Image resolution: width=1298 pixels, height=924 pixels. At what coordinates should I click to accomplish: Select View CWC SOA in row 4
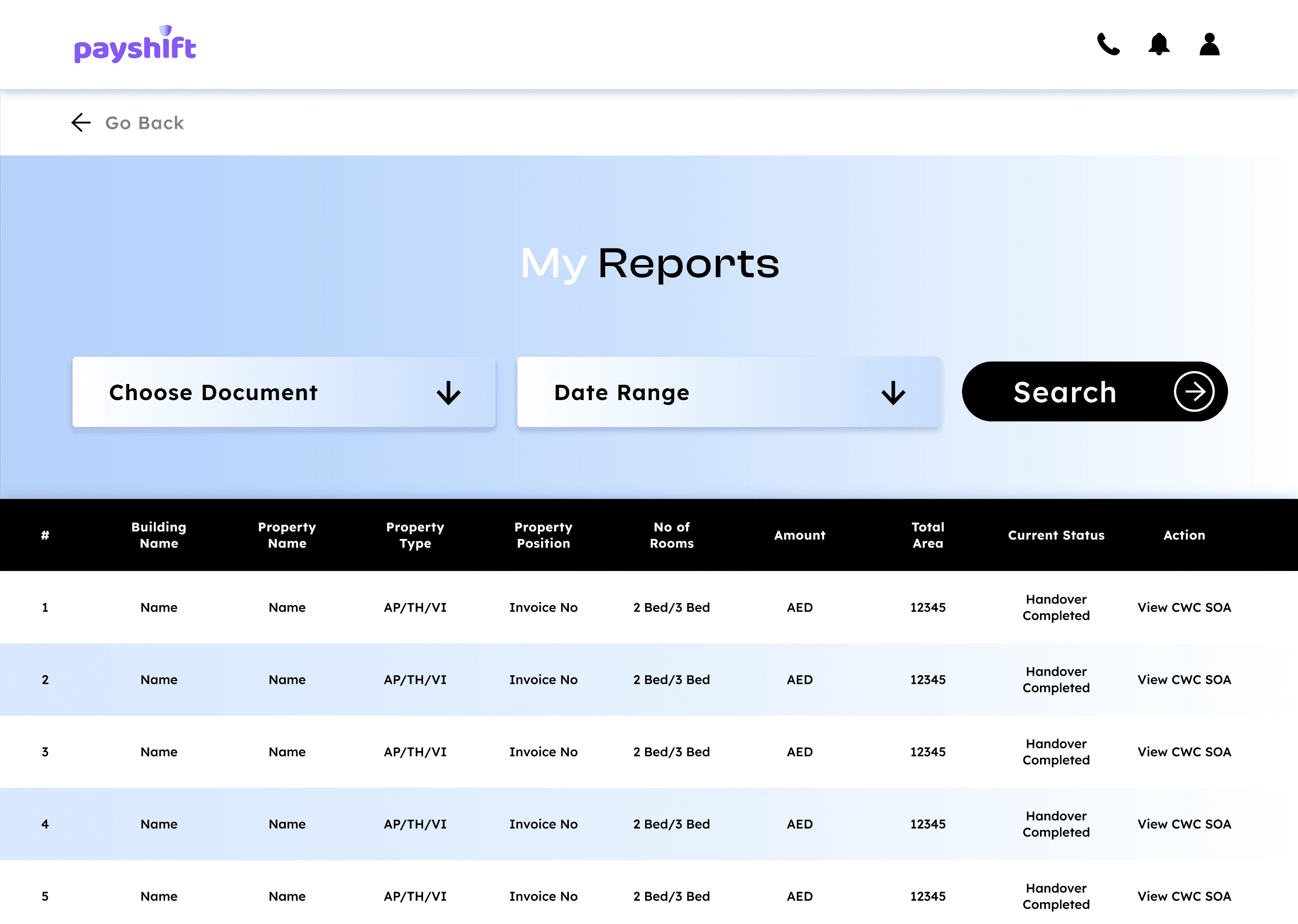pos(1184,824)
